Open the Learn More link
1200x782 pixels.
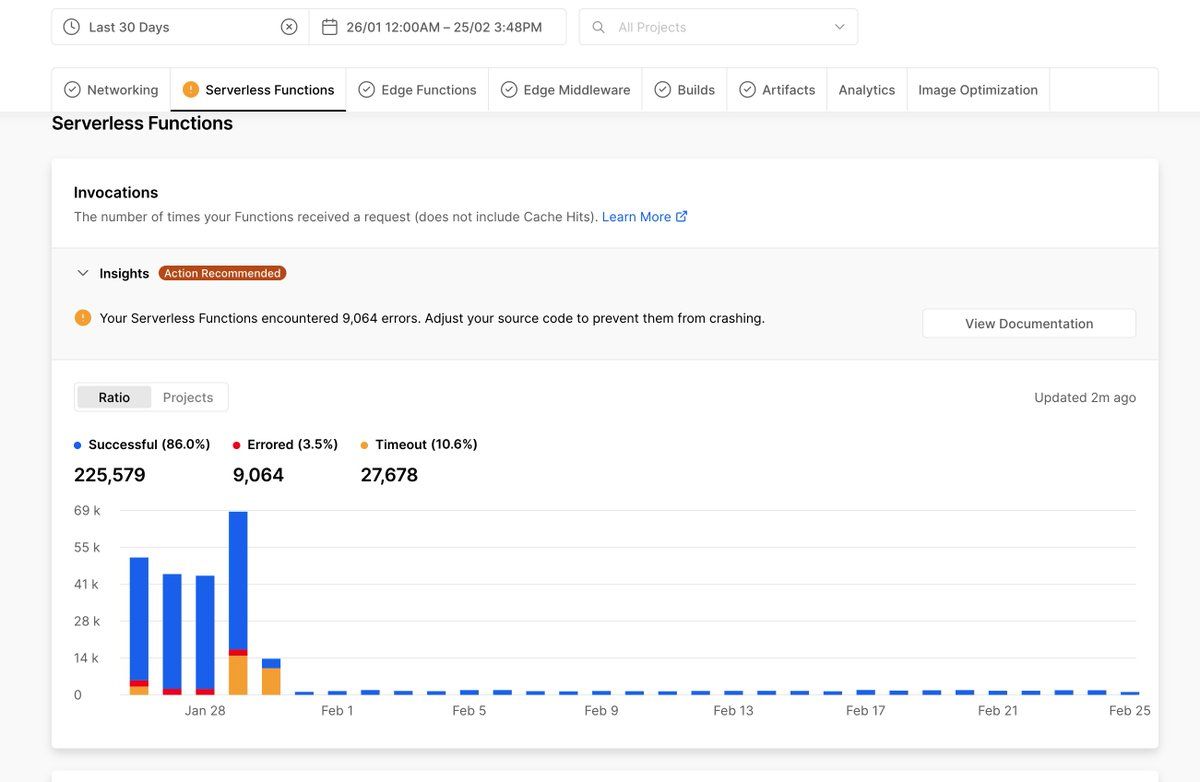636,217
